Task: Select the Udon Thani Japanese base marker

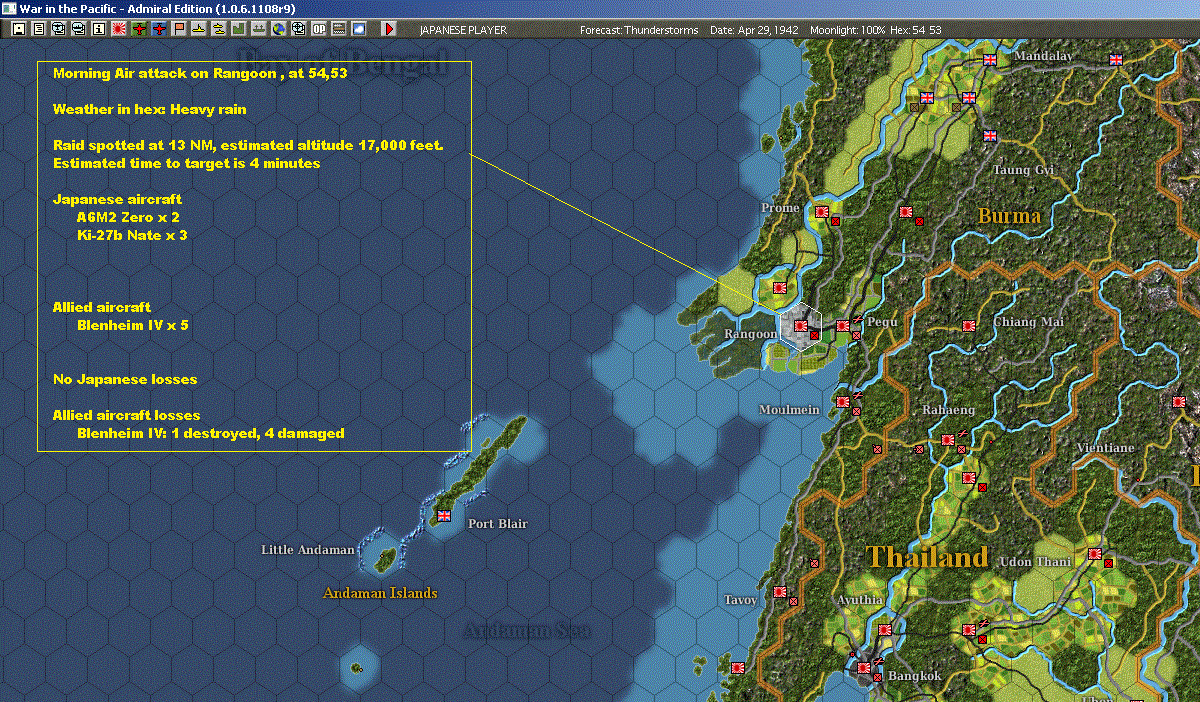Action: click(x=1095, y=553)
